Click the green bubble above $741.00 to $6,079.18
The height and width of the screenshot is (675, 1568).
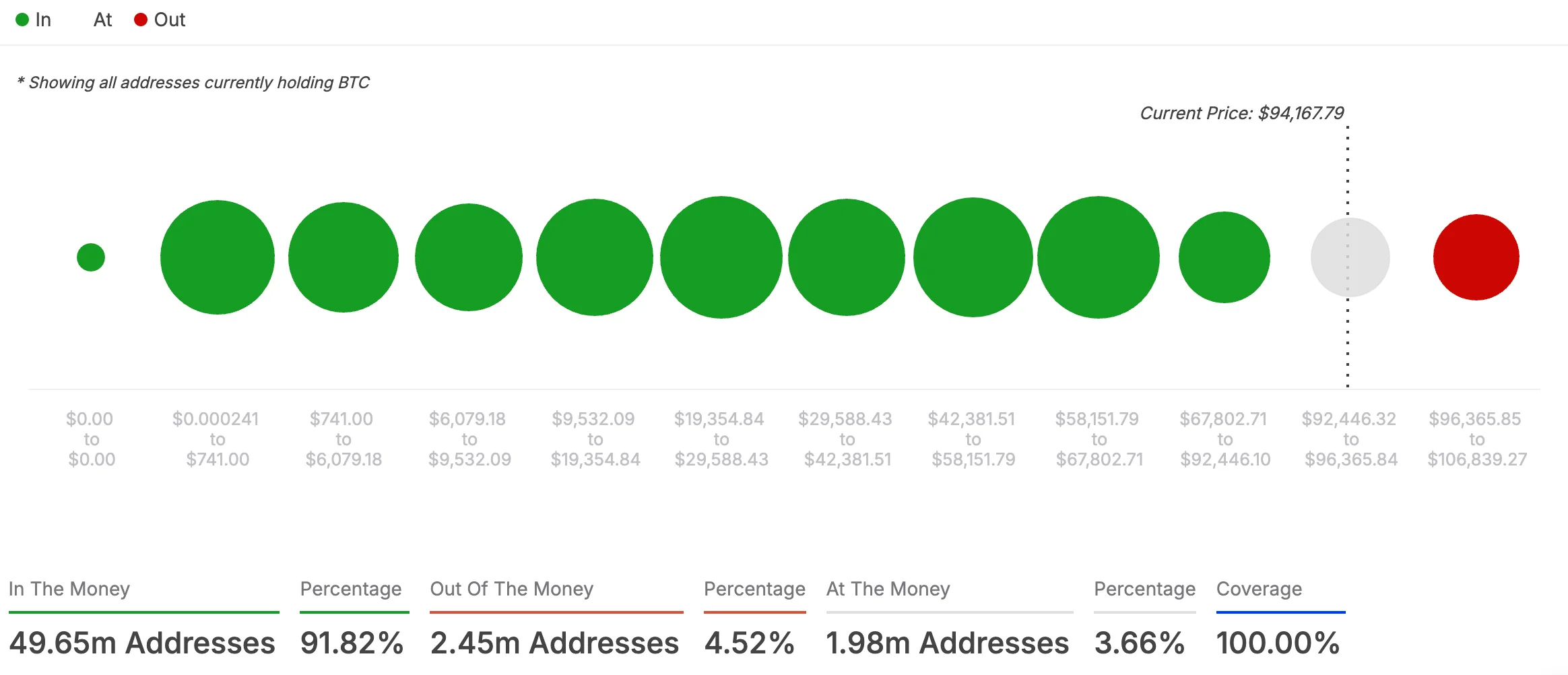(x=343, y=257)
